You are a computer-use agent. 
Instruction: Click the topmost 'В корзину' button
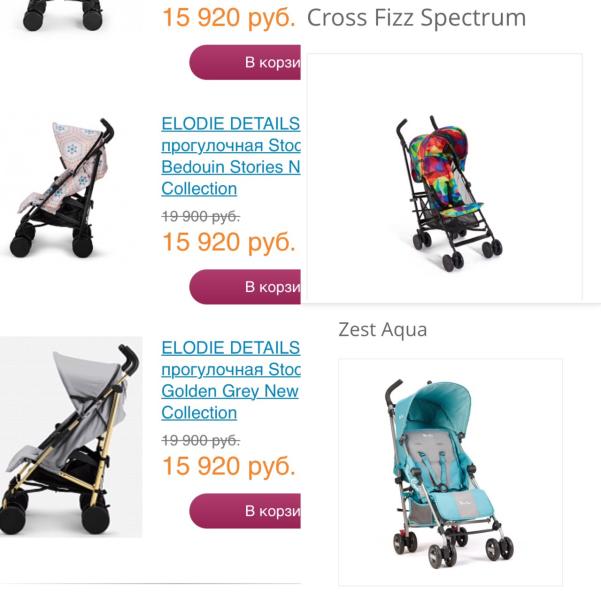click(x=246, y=62)
